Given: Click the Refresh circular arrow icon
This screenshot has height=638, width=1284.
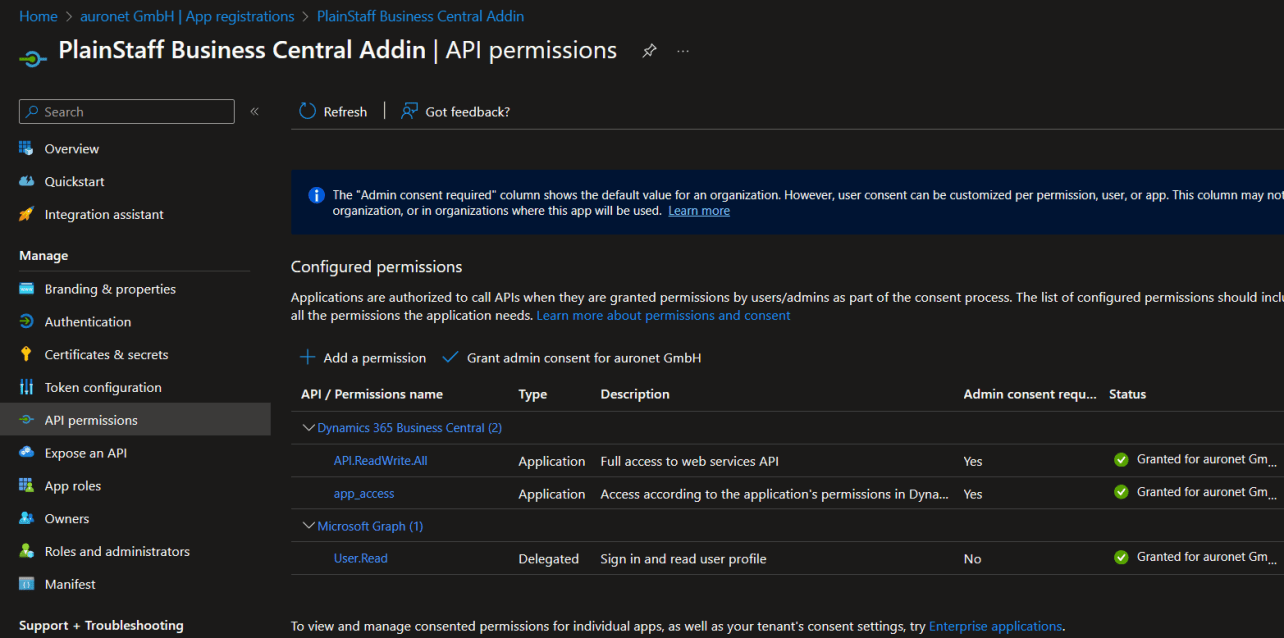Looking at the screenshot, I should coord(308,111).
